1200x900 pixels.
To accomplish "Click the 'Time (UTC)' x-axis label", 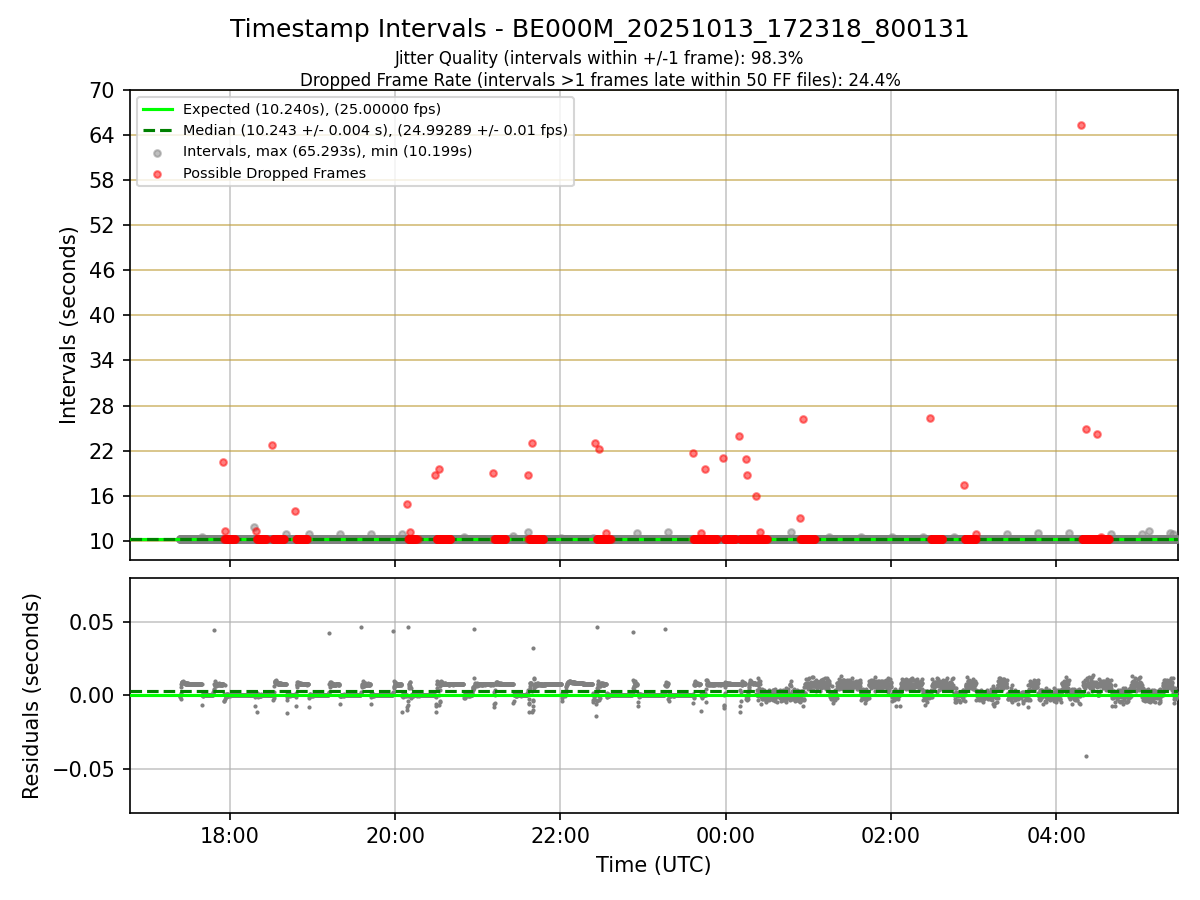I will tap(653, 865).
